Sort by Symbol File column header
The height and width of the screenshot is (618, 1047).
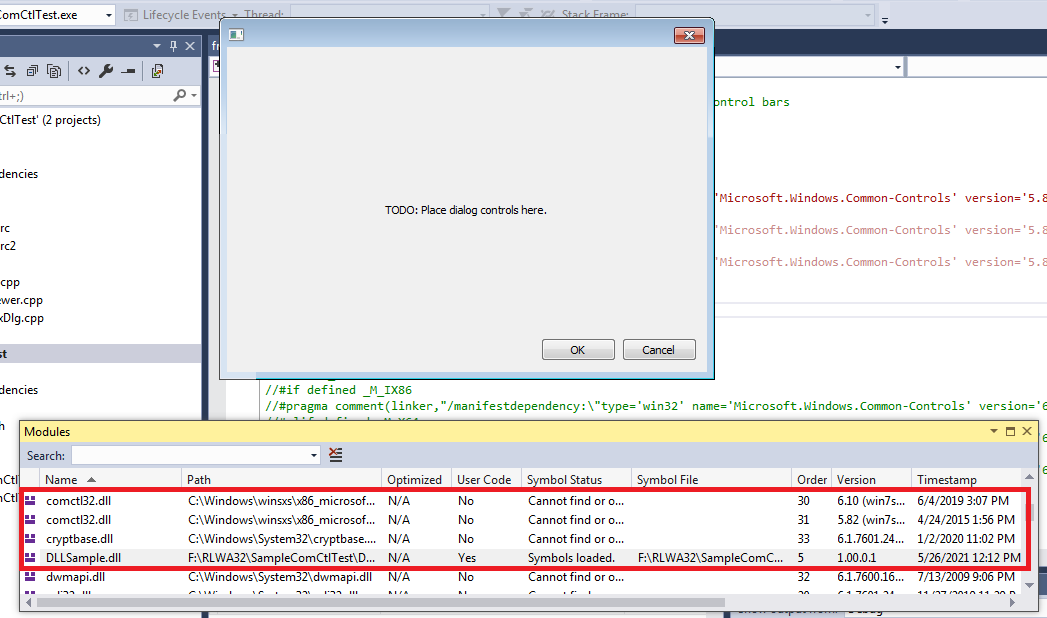click(711, 480)
